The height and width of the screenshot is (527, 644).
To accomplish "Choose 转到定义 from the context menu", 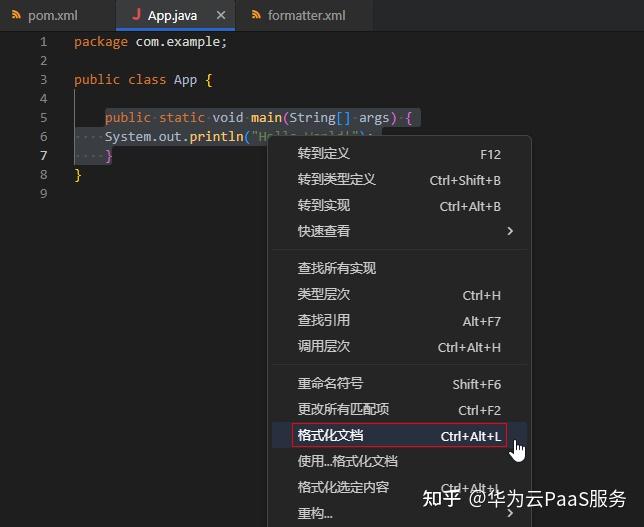I will click(399, 154).
